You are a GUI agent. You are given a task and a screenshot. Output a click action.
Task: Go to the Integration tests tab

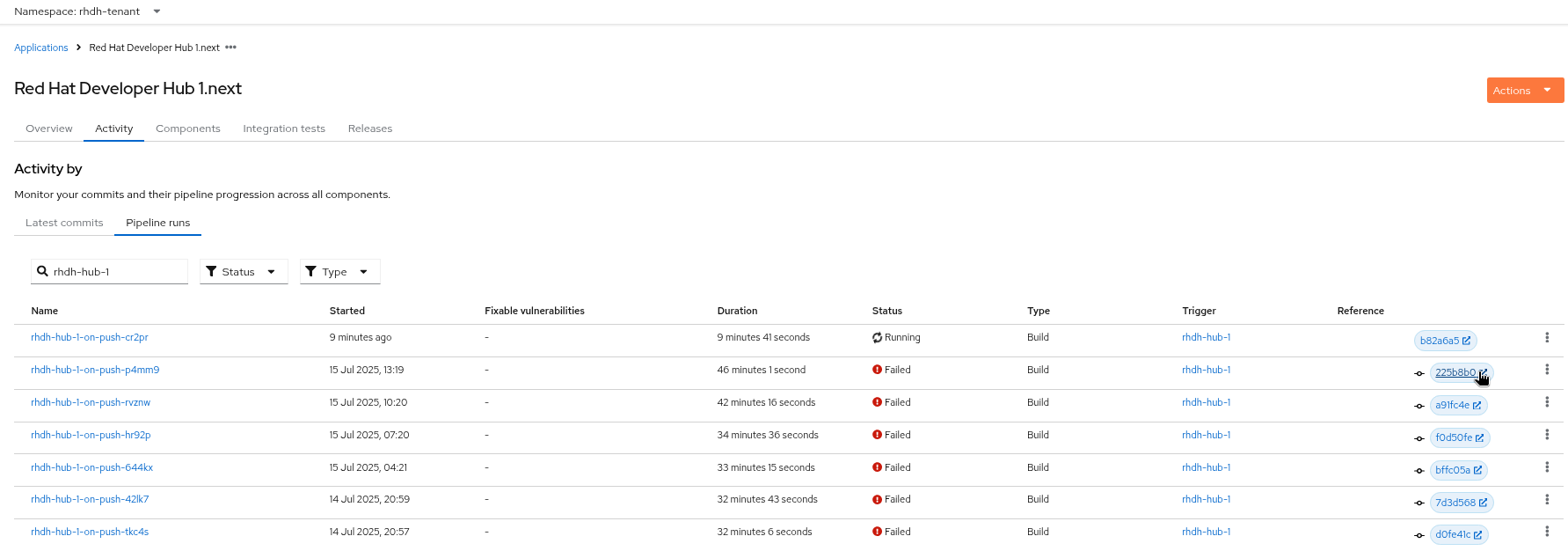coord(284,129)
